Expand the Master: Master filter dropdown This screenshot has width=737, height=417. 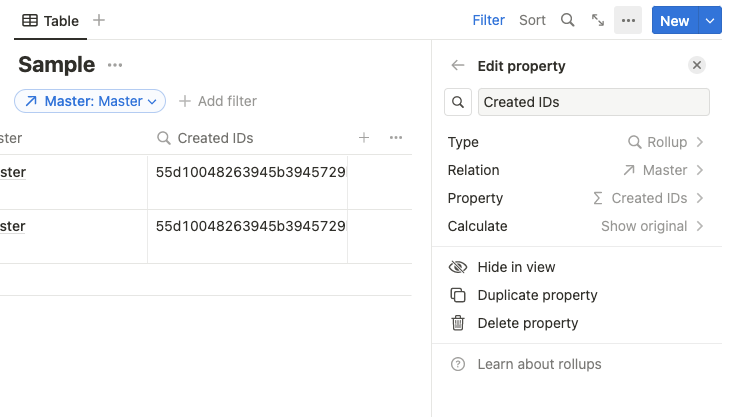(90, 101)
